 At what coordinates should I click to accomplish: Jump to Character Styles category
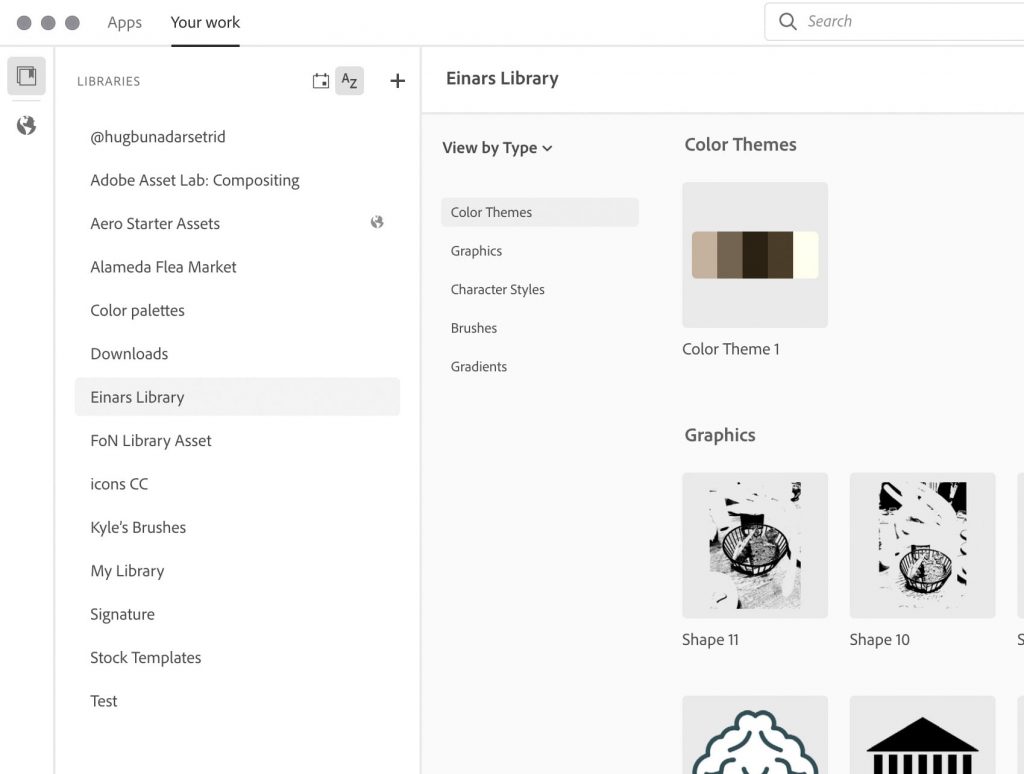point(497,289)
